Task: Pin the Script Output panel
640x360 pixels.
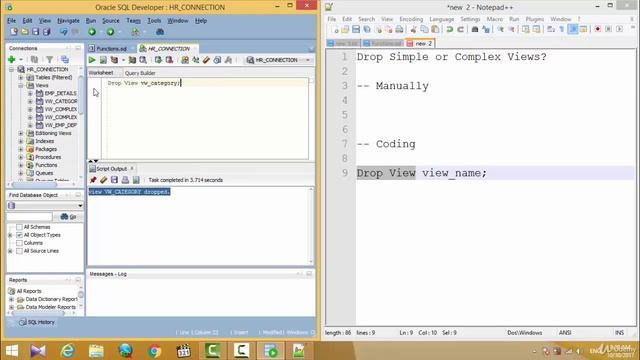Action: point(93,180)
